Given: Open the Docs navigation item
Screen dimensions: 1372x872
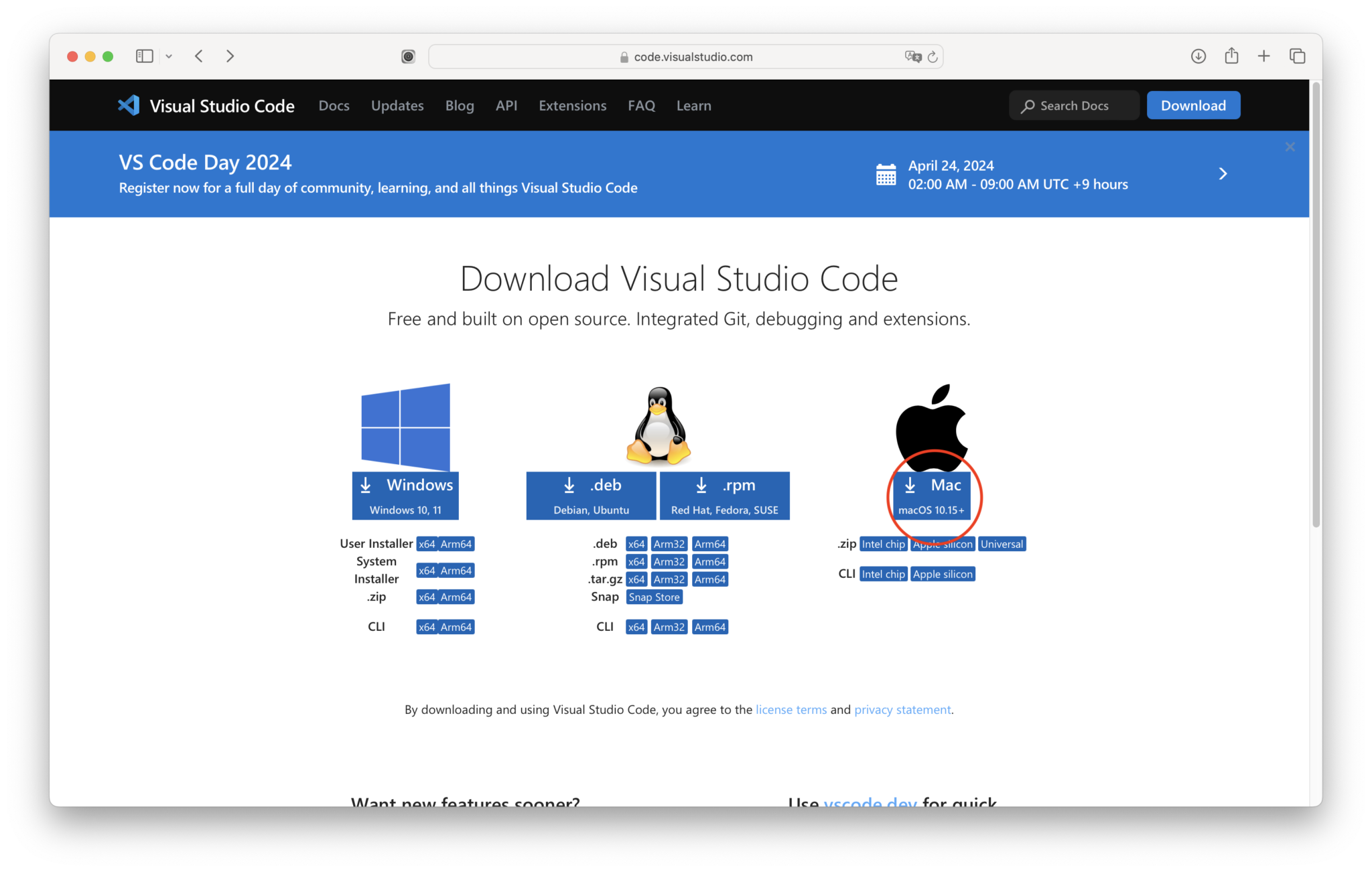Looking at the screenshot, I should pyautogui.click(x=334, y=105).
